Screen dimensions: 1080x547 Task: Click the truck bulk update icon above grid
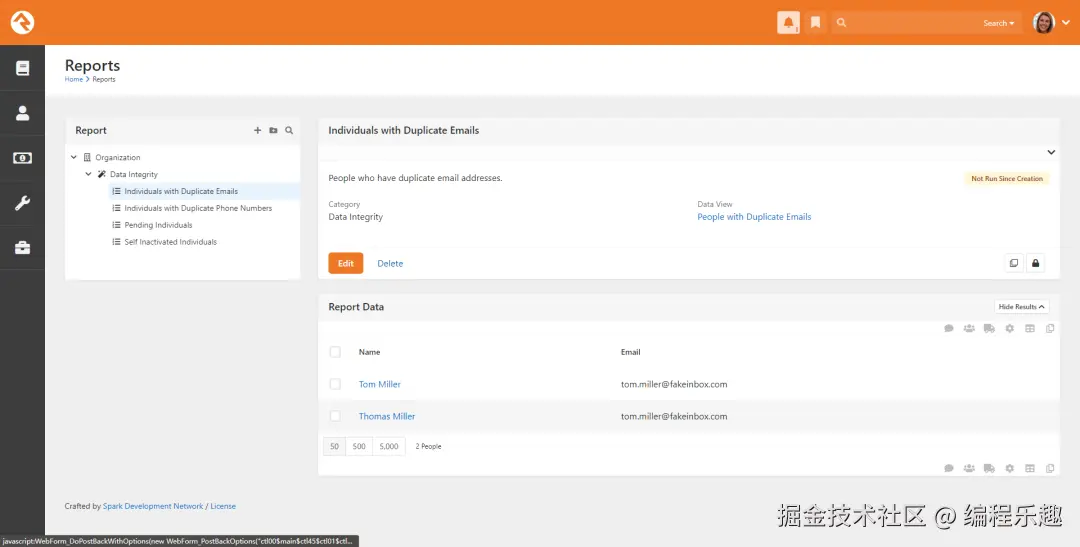click(x=989, y=329)
